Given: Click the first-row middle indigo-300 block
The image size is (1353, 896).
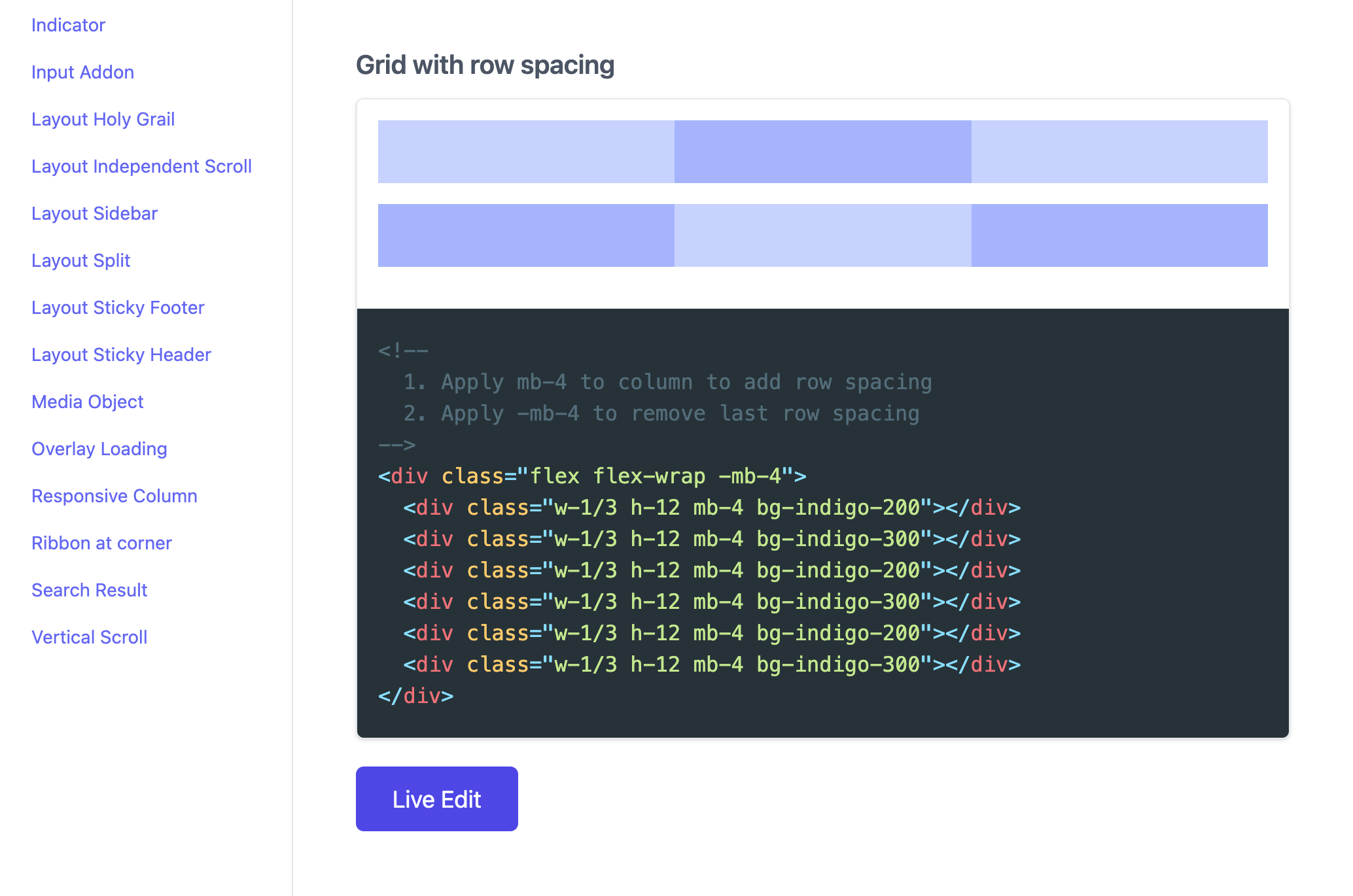Looking at the screenshot, I should [x=822, y=152].
